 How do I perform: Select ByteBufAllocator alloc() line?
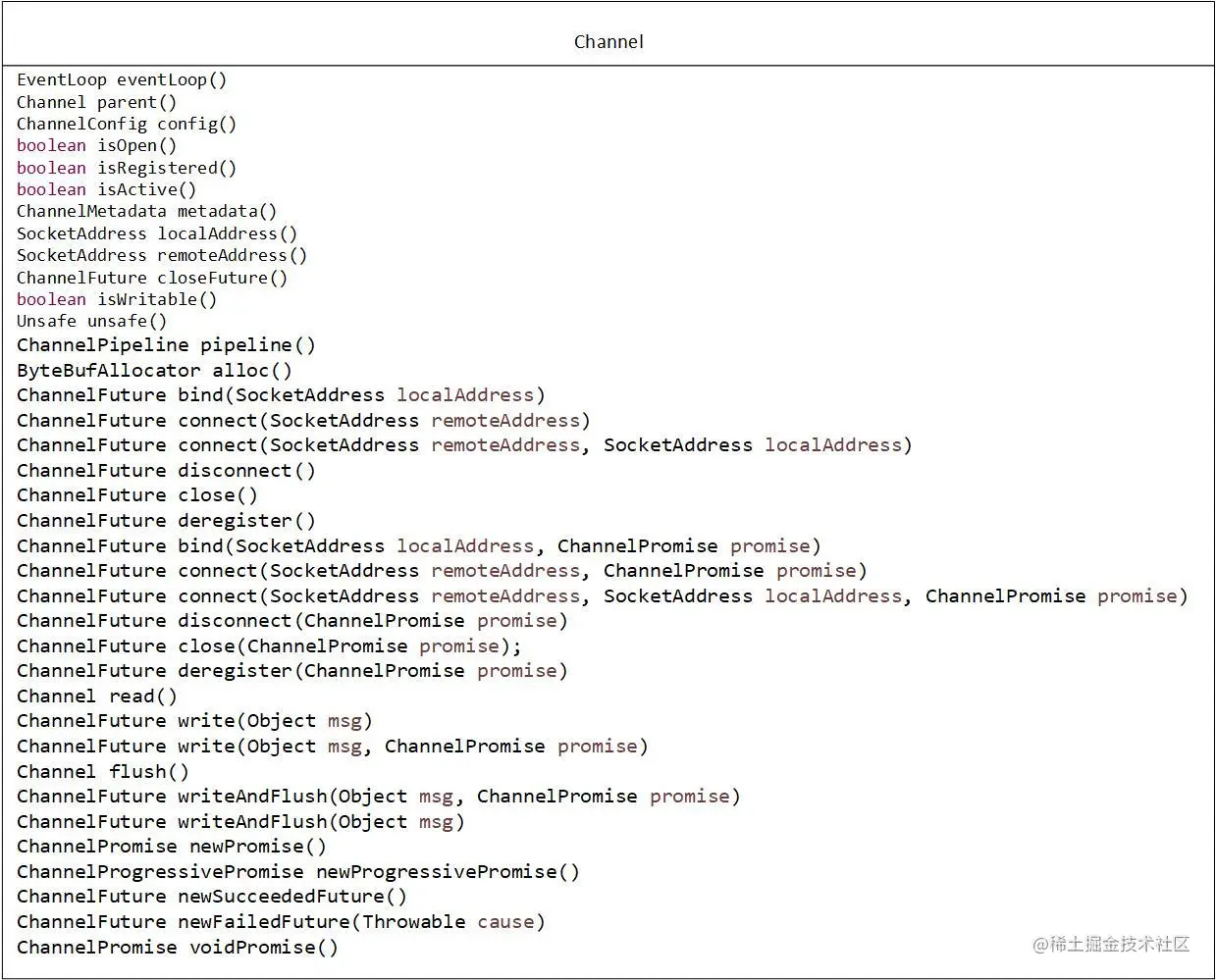point(155,371)
